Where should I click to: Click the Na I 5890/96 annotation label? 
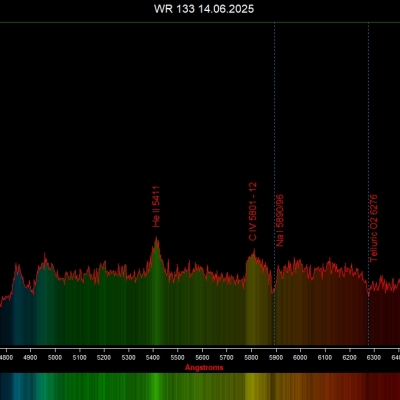(280, 221)
